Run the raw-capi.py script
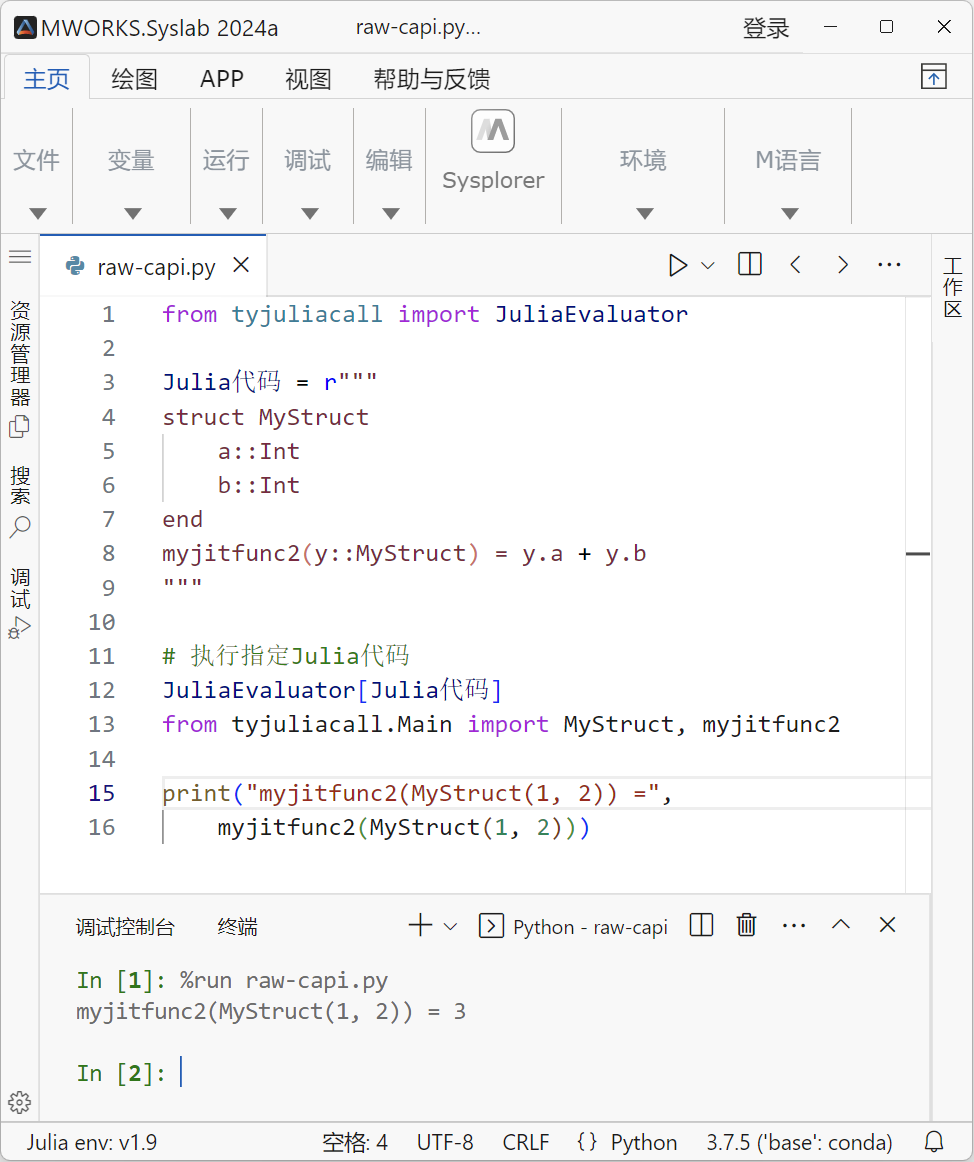 (x=677, y=264)
